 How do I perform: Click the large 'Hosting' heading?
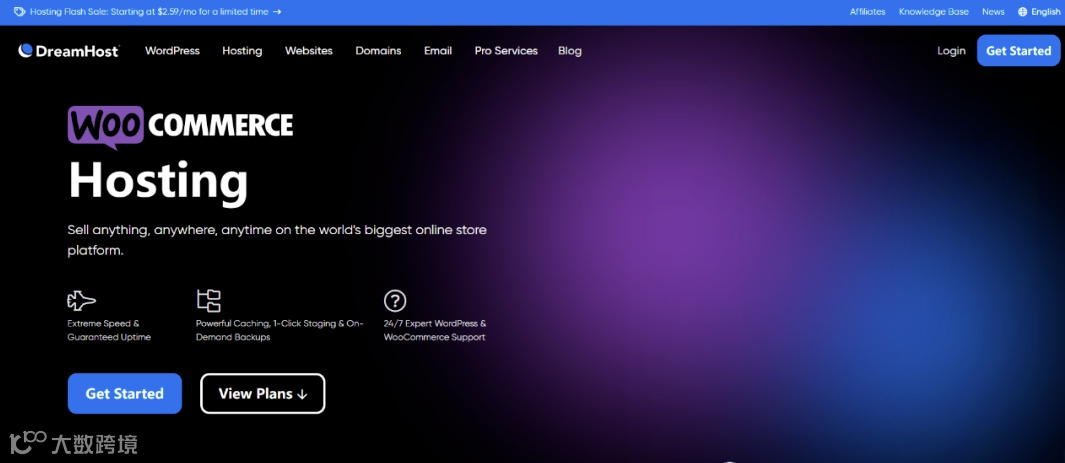point(158,181)
